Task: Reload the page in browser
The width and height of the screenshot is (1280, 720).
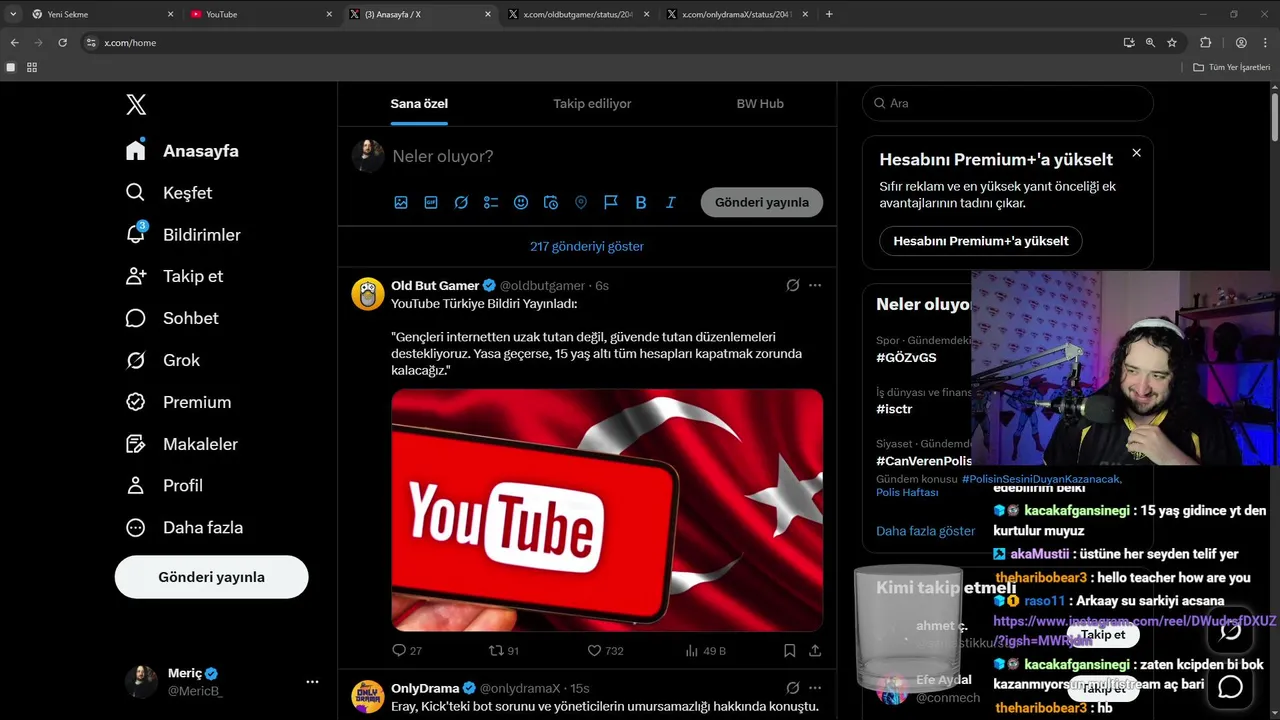Action: coord(62,43)
